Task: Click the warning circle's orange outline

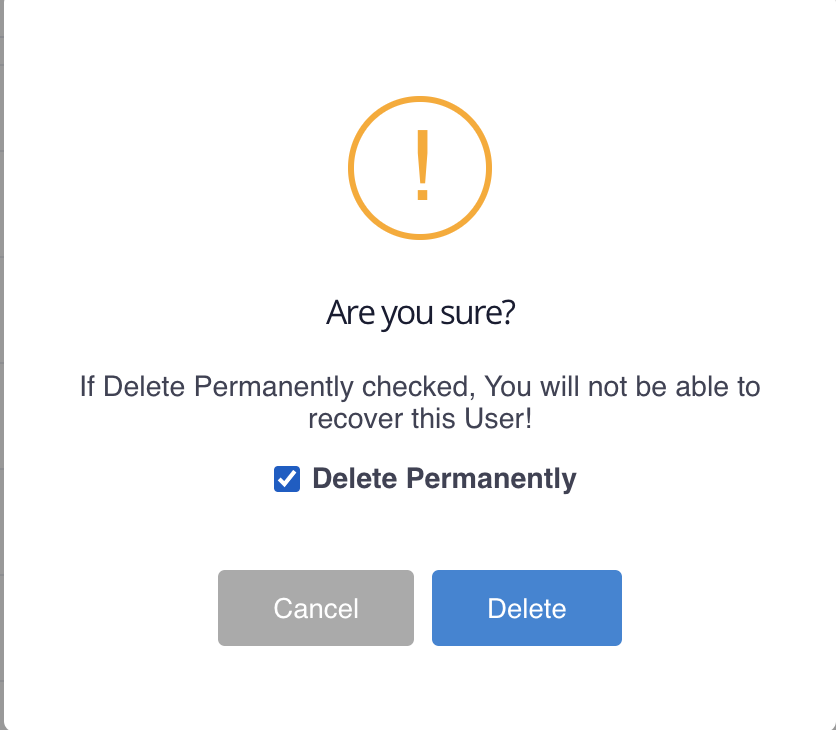Action: (x=420, y=99)
